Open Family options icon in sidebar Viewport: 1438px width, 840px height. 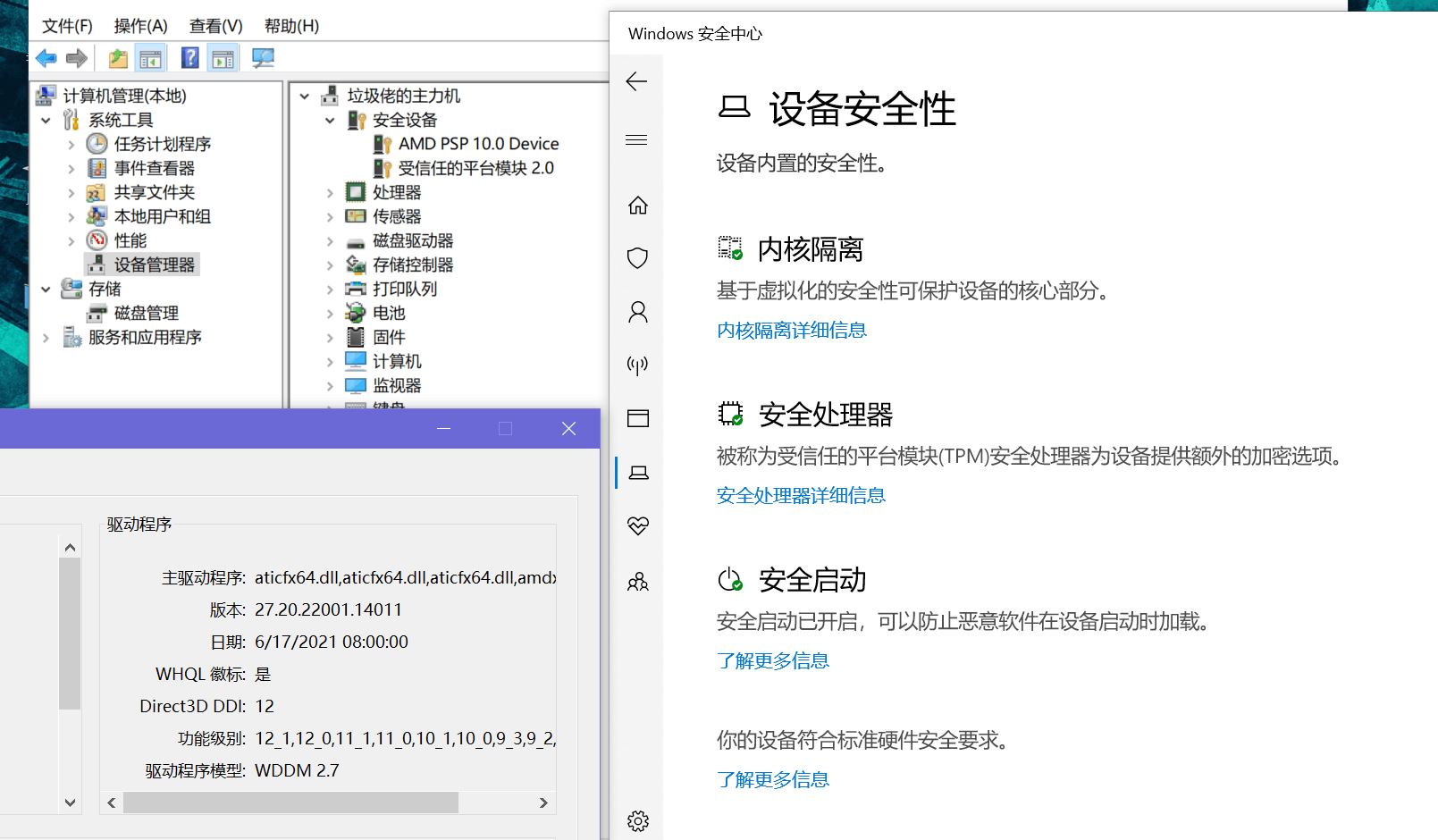pos(638,582)
